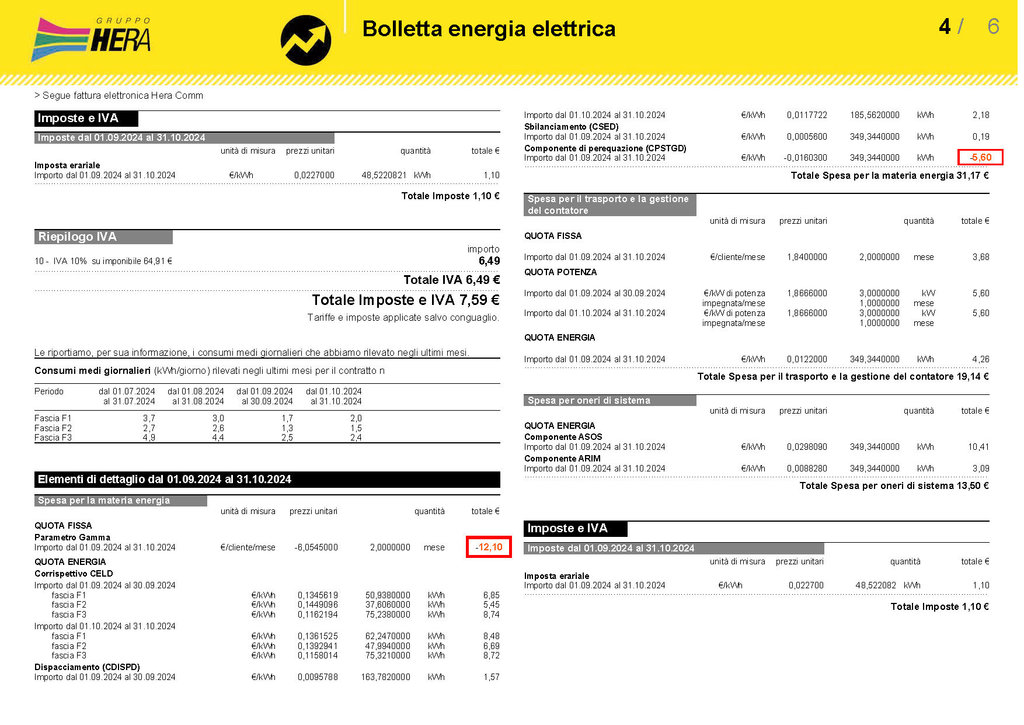The height and width of the screenshot is (725, 1024).
Task: Click the black trend-arrow circle icon
Action: pos(306,40)
